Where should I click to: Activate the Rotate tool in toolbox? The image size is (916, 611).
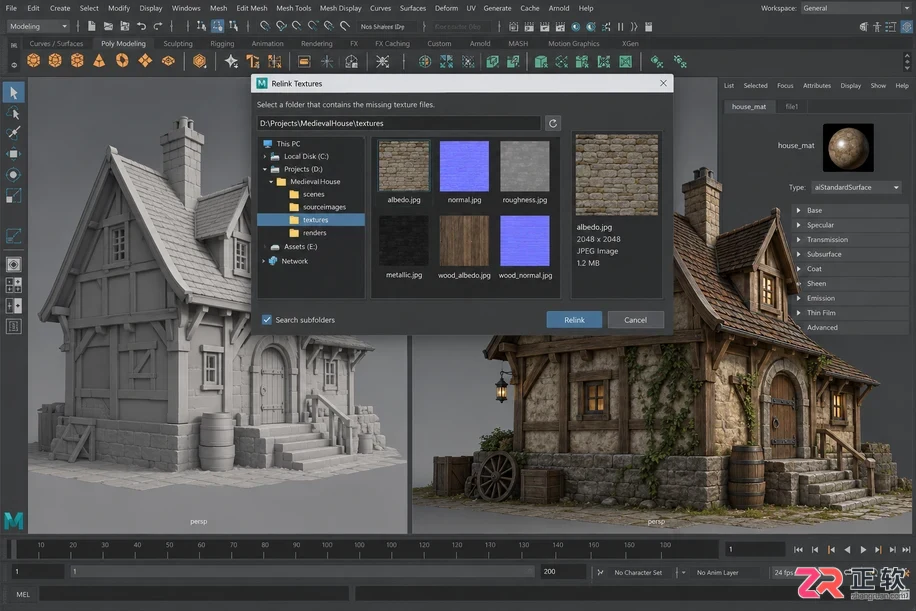[13, 175]
